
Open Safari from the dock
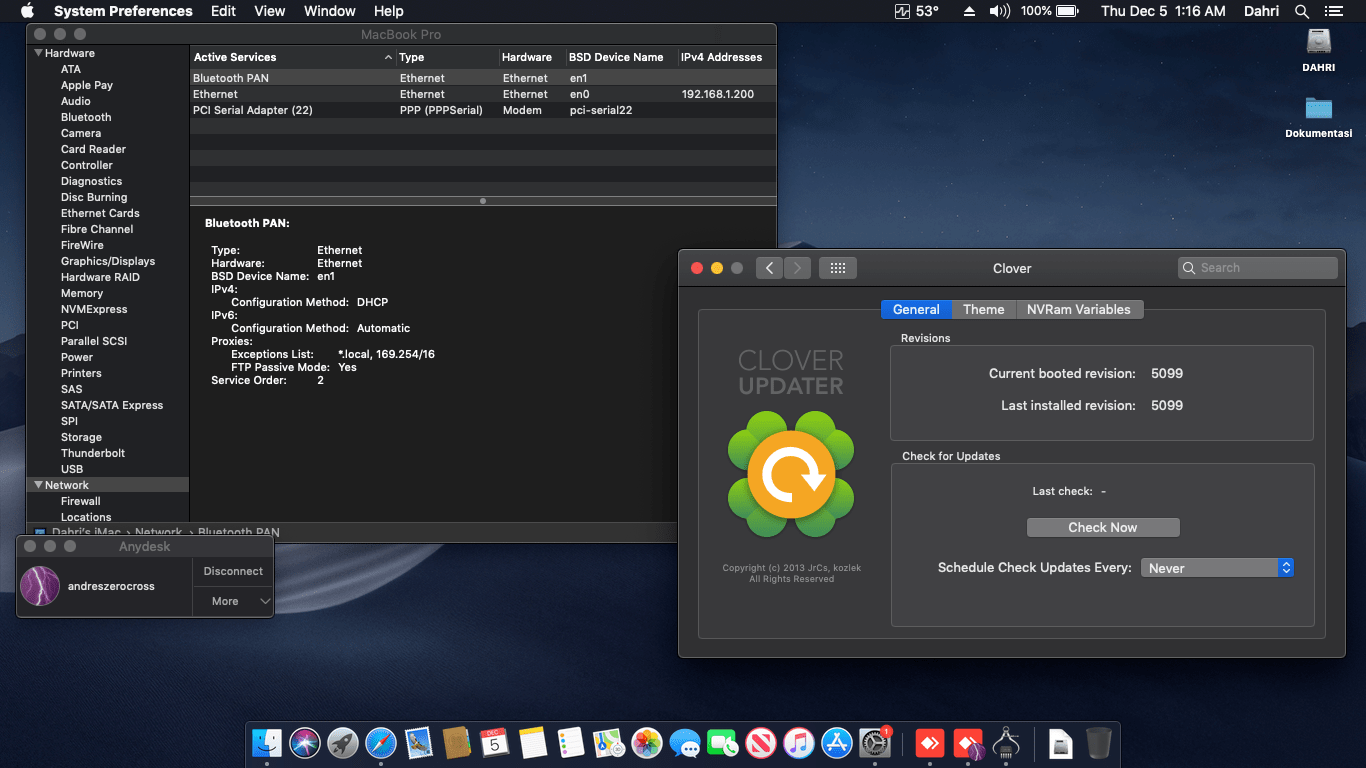pyautogui.click(x=381, y=743)
